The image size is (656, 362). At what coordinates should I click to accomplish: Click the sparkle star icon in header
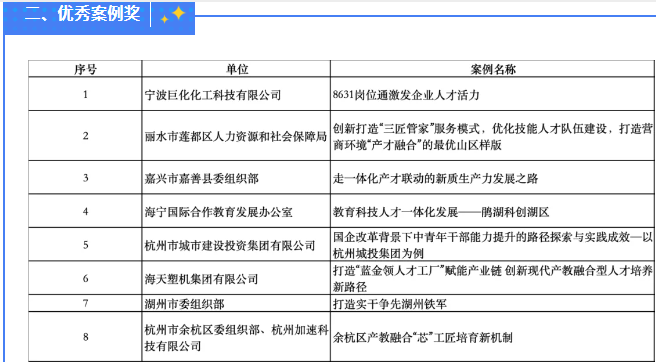click(173, 15)
